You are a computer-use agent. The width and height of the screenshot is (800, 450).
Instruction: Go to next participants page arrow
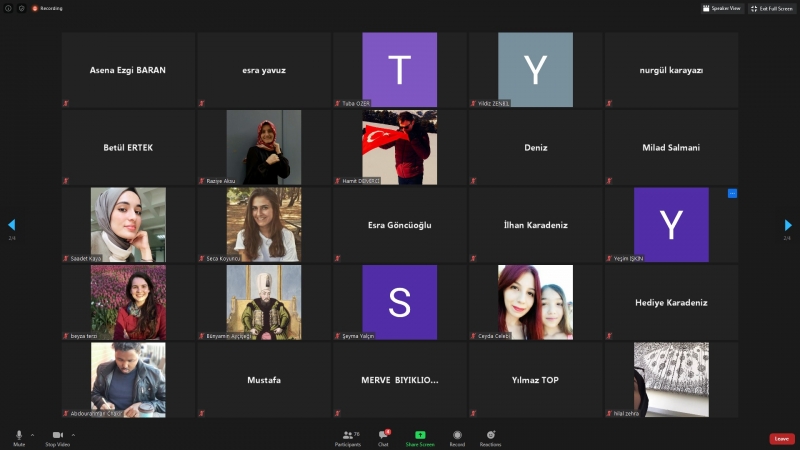788,225
